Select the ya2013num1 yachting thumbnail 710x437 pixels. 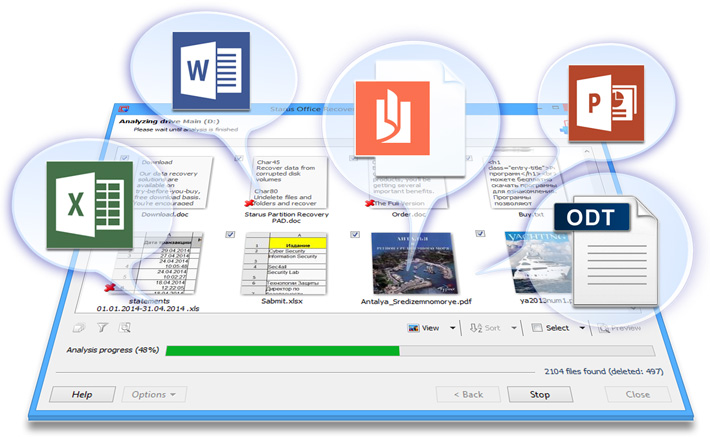pyautogui.click(x=539, y=263)
